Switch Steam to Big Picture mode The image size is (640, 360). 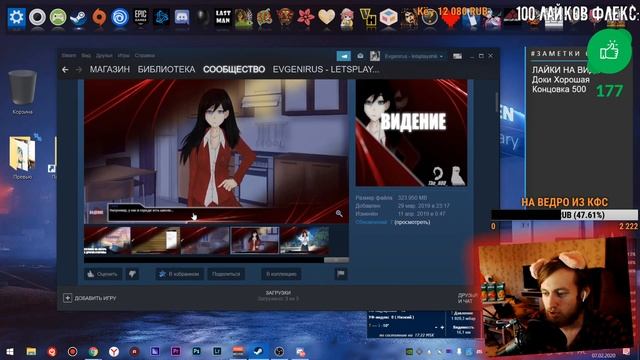tap(457, 56)
